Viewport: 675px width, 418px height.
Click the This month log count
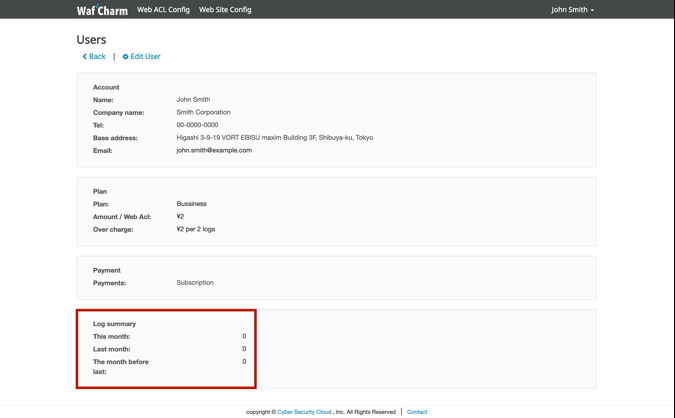coord(243,337)
